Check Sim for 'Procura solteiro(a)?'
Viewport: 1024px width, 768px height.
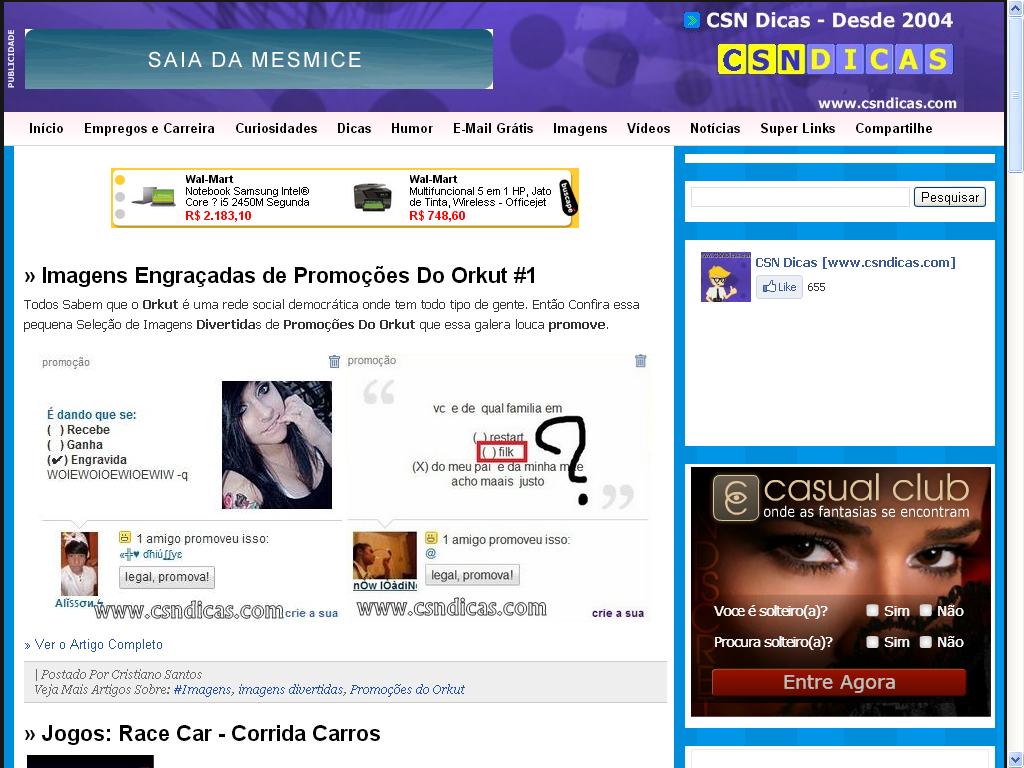click(x=872, y=642)
